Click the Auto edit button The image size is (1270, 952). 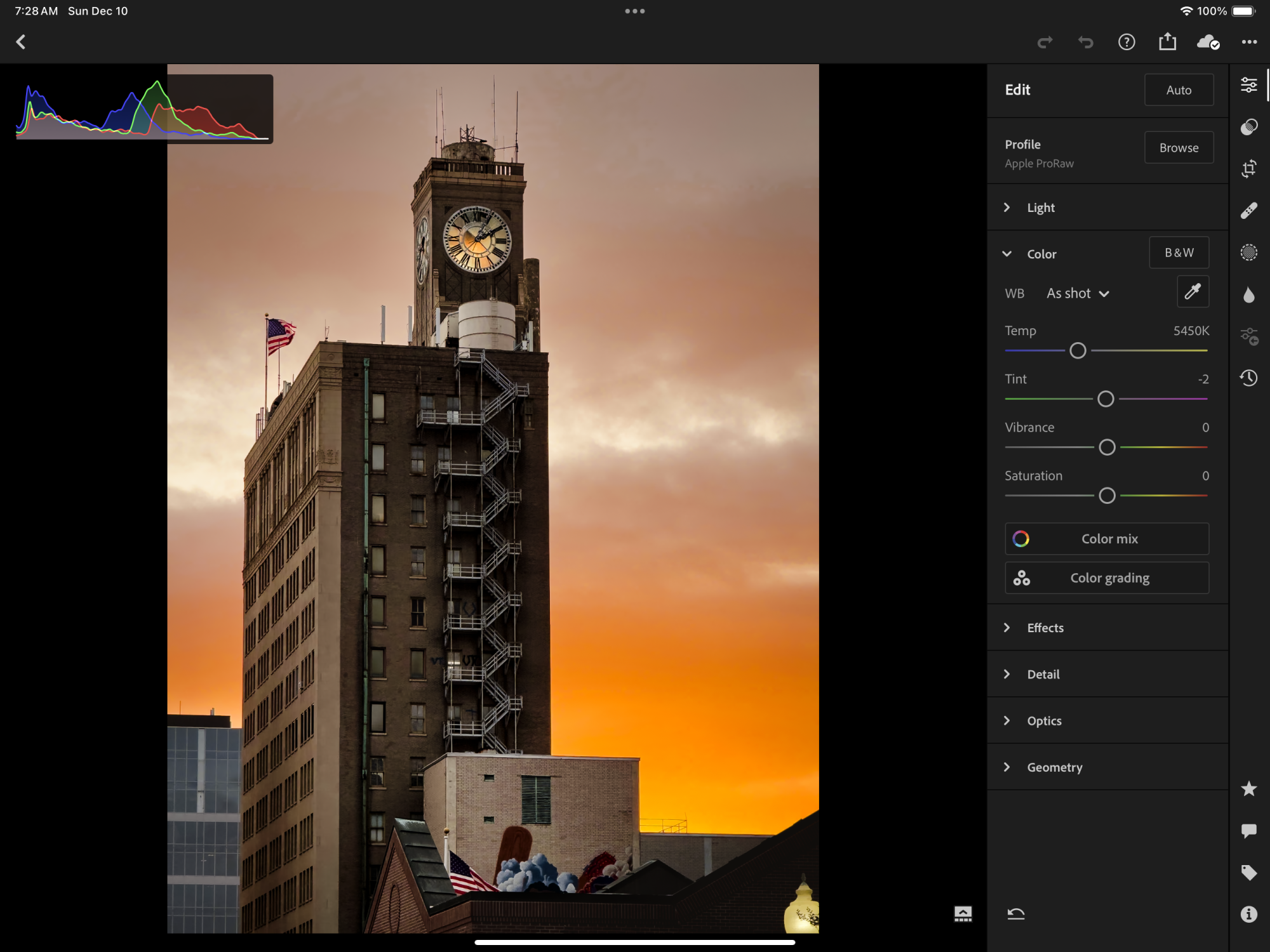click(1179, 90)
